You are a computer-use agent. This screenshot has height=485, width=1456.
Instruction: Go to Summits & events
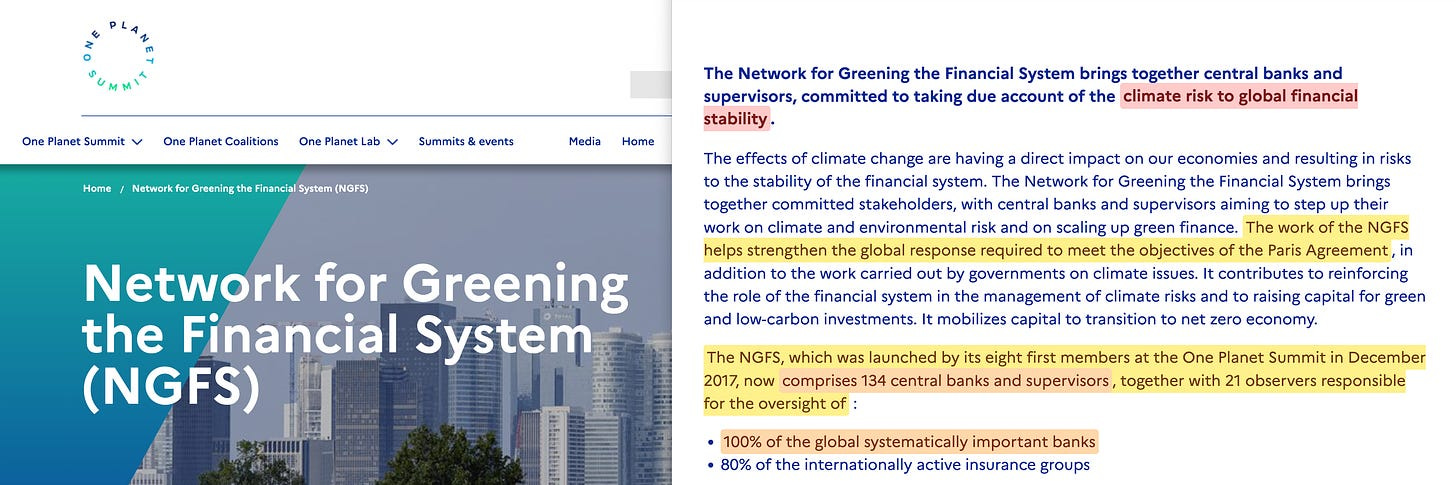(466, 142)
